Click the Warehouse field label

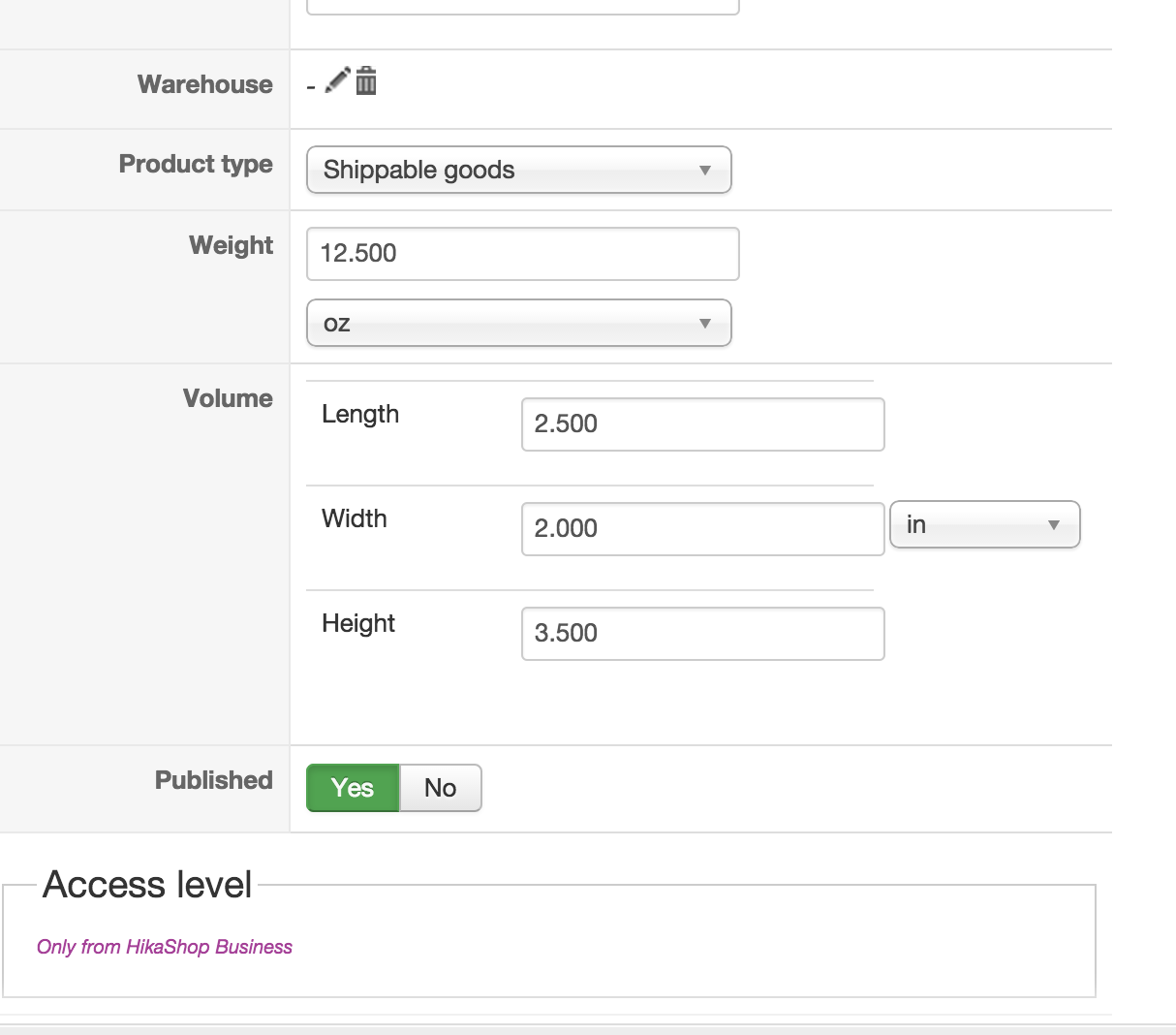[205, 84]
